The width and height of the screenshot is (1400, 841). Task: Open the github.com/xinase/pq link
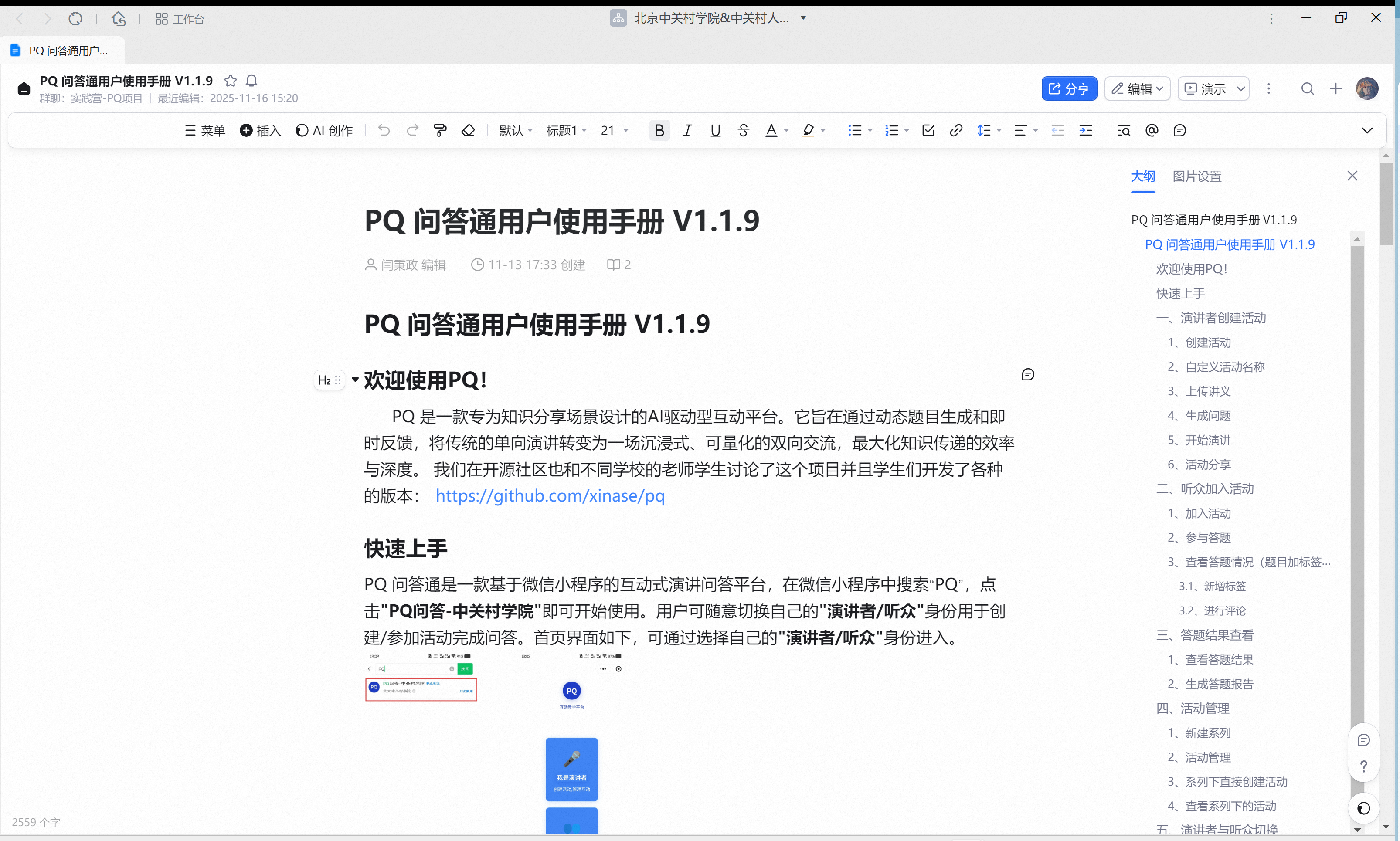(550, 496)
